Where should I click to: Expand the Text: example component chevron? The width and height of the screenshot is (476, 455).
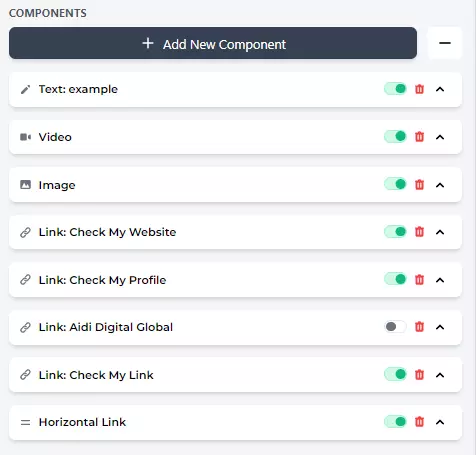(x=440, y=89)
